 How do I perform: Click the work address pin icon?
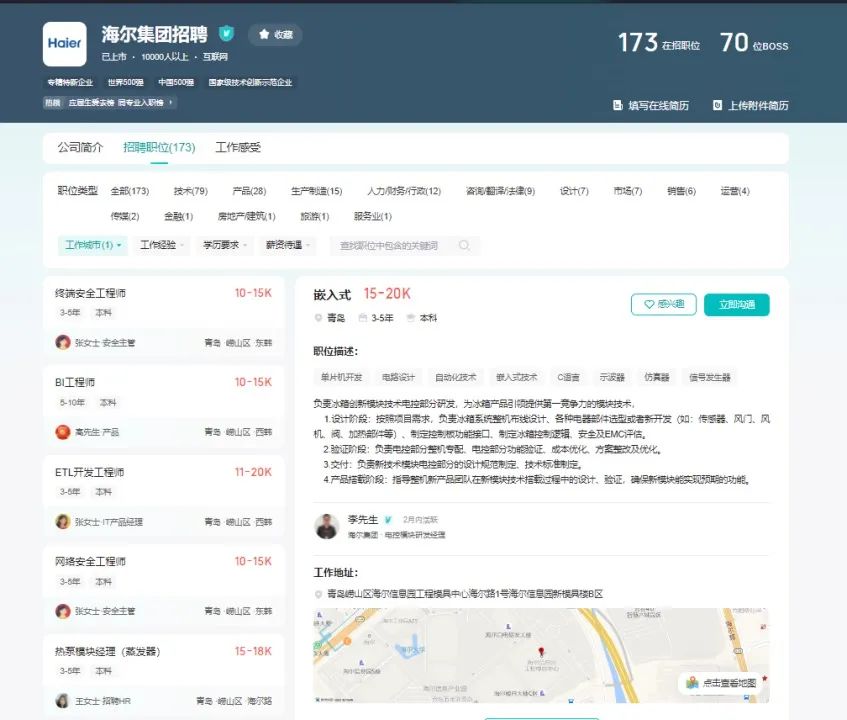point(318,594)
